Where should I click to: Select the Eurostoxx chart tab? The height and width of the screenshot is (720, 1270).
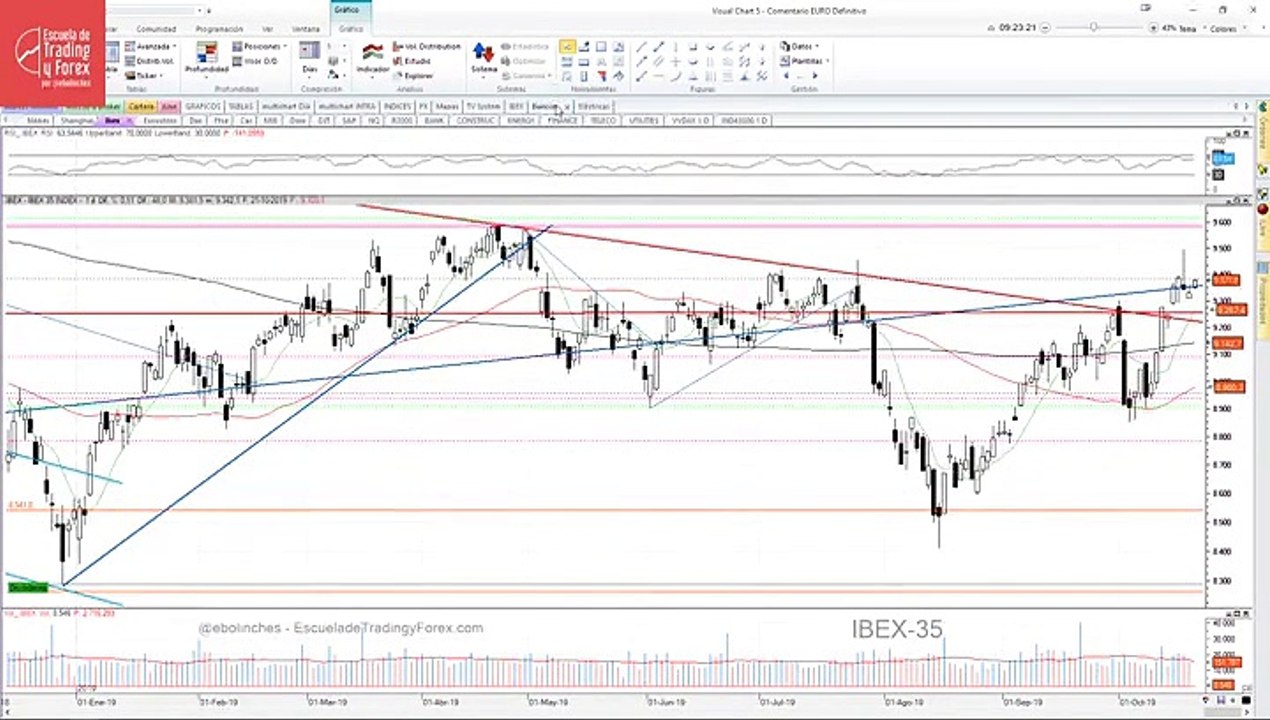point(160,120)
